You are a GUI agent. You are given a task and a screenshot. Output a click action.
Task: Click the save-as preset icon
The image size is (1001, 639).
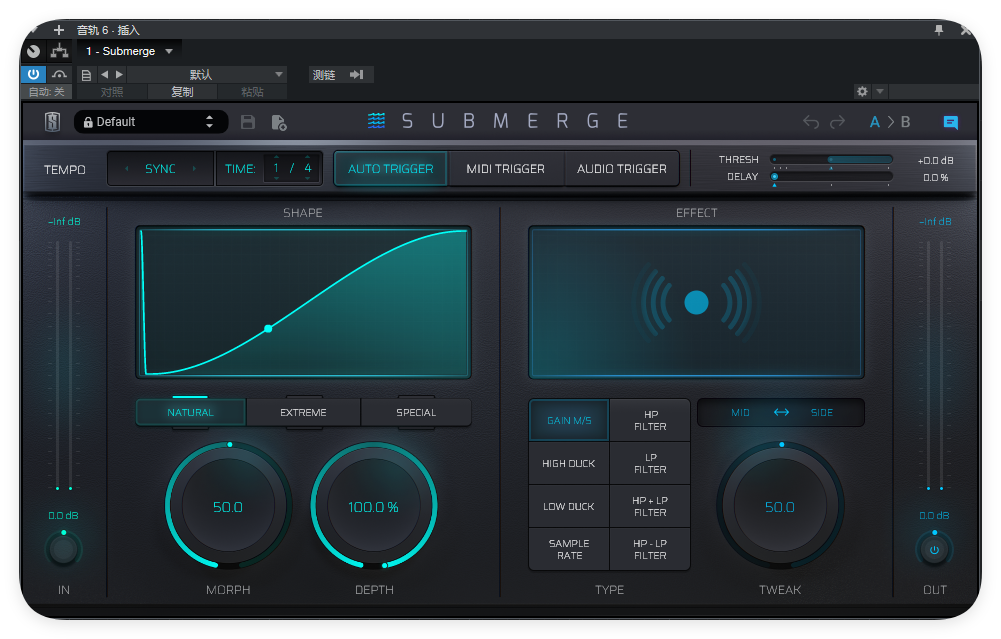279,123
